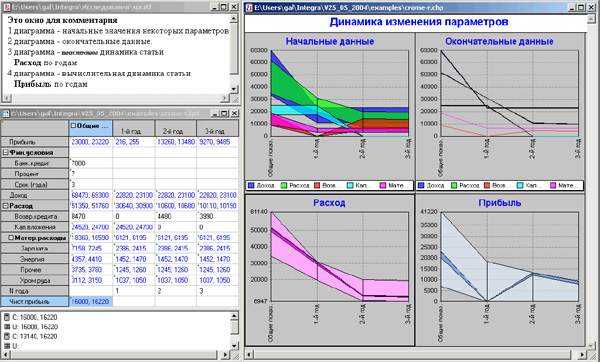Click blue 'Доход' swatch in Окончательные данные legend
This screenshot has height=362, width=600.
pos(421,186)
